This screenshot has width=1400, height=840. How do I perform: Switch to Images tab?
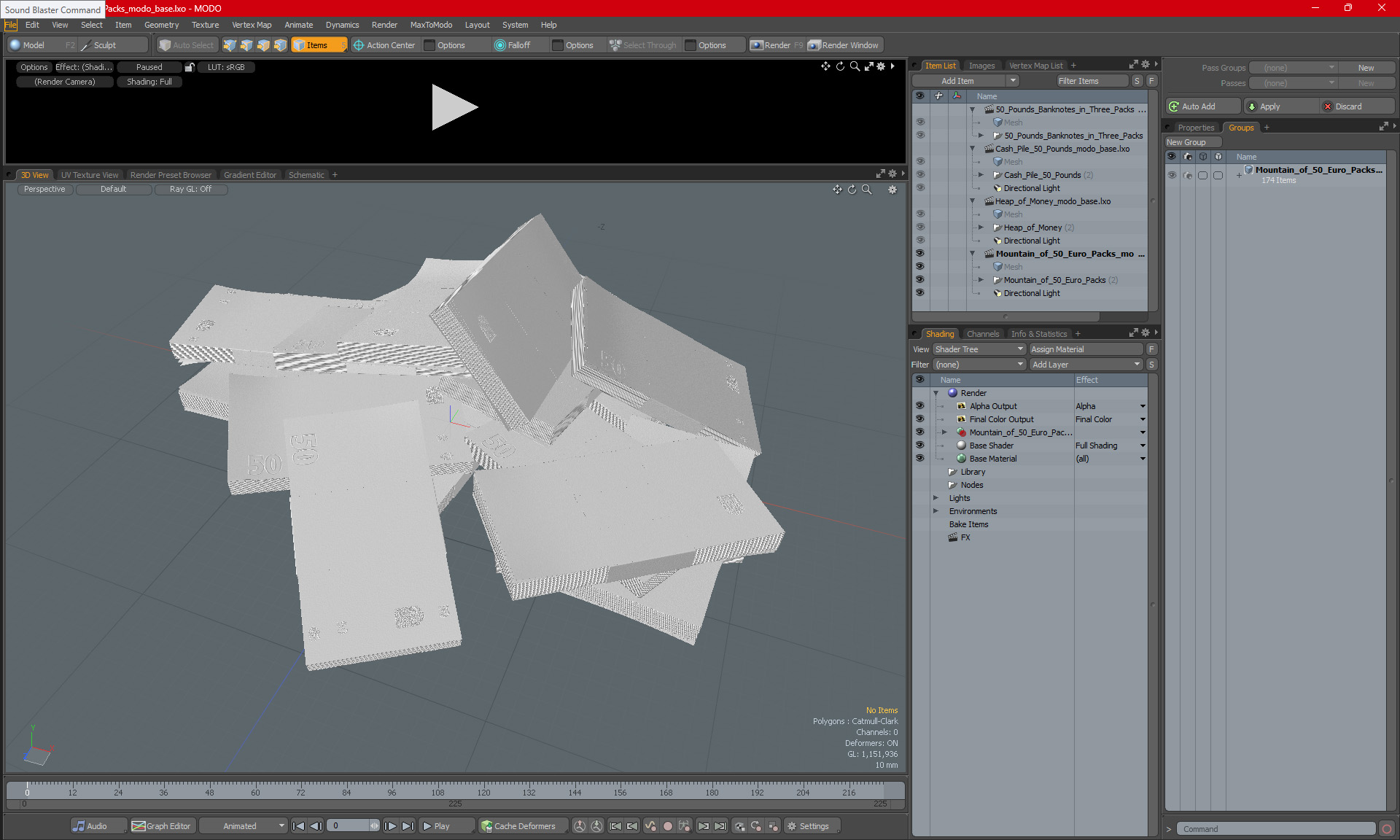tap(981, 66)
